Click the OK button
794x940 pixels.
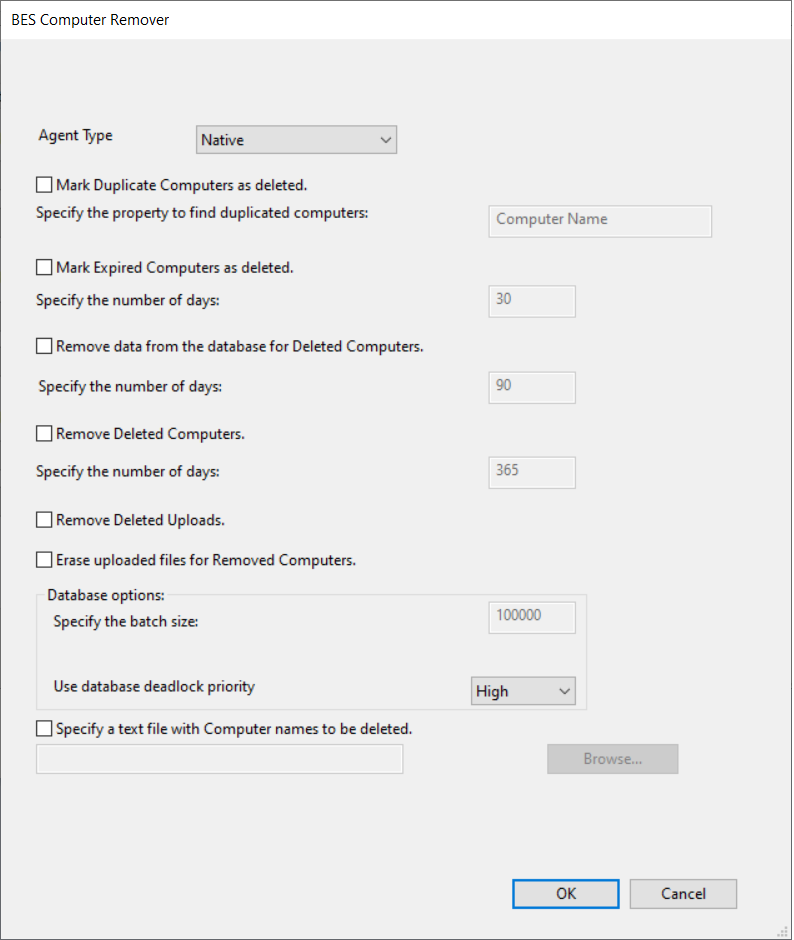pyautogui.click(x=566, y=894)
